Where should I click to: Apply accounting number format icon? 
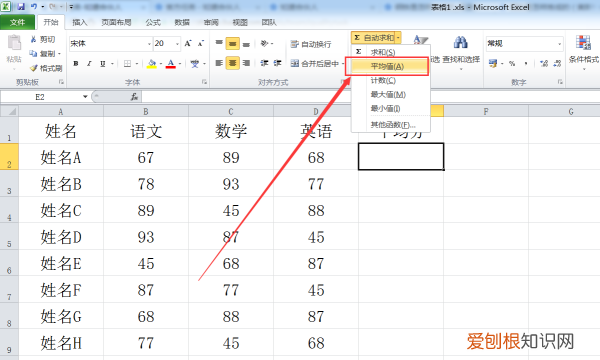pos(493,64)
